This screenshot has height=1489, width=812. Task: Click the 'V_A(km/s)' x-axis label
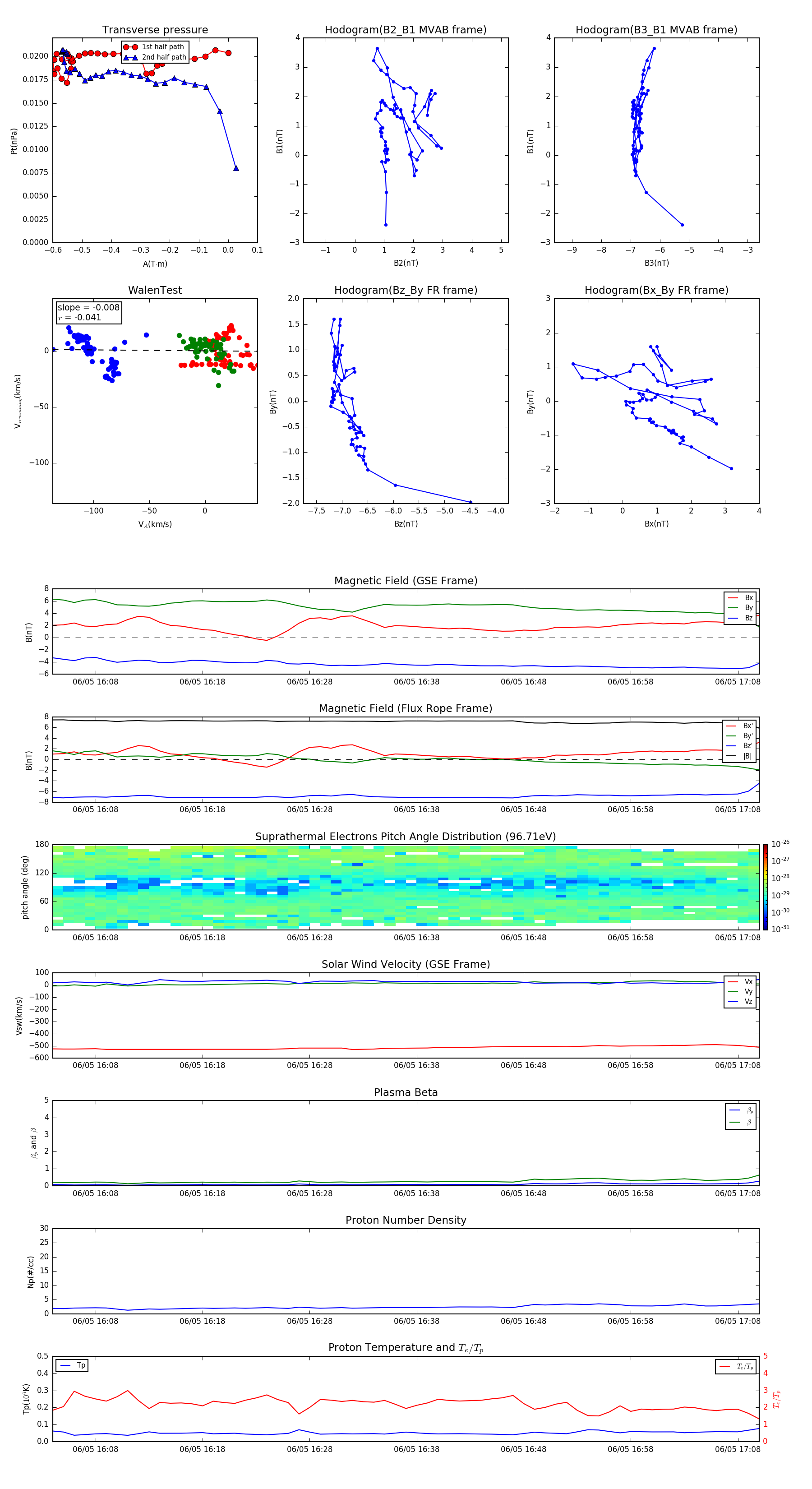coord(155,524)
